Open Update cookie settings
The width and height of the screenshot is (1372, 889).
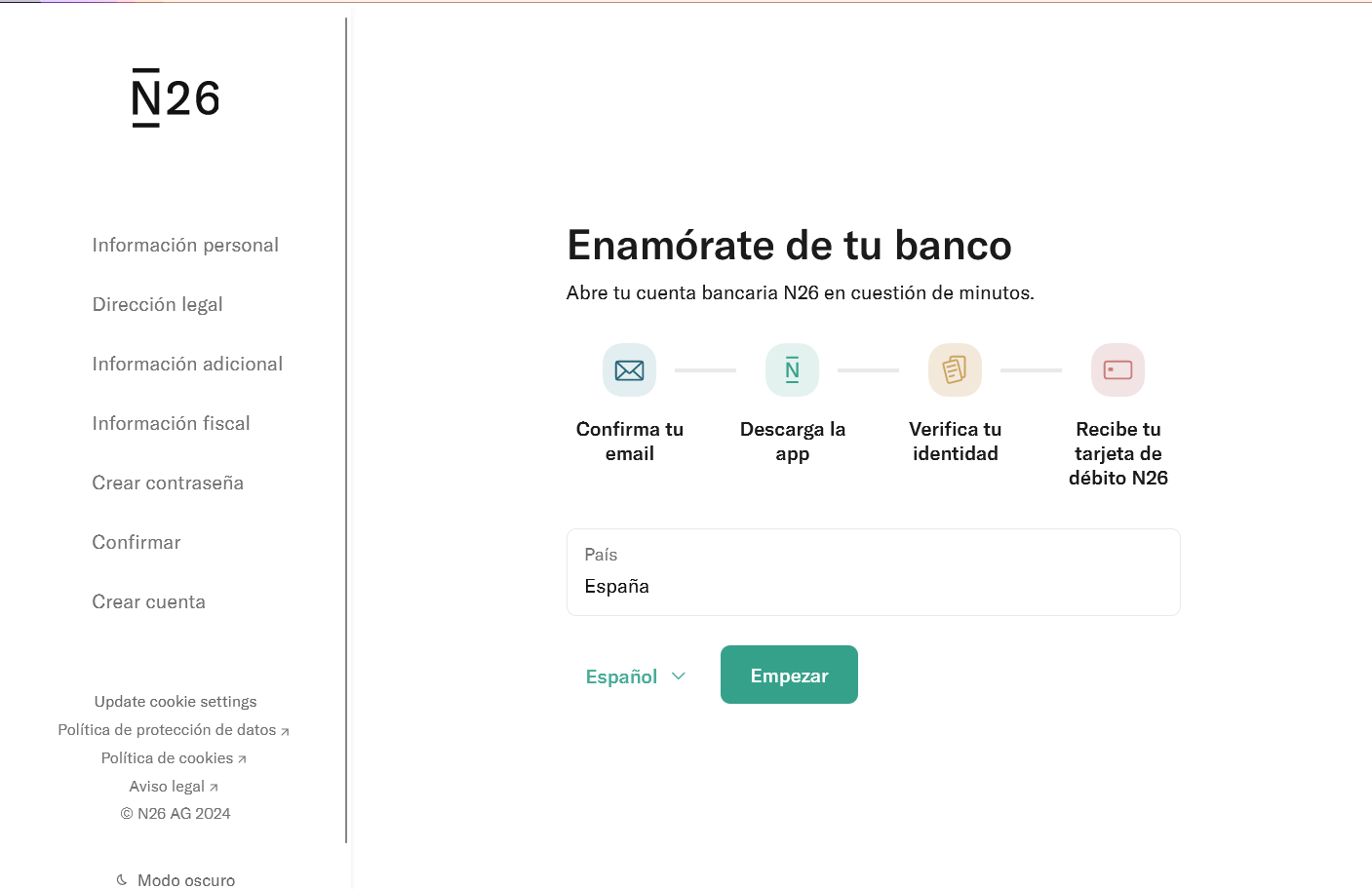[176, 702]
